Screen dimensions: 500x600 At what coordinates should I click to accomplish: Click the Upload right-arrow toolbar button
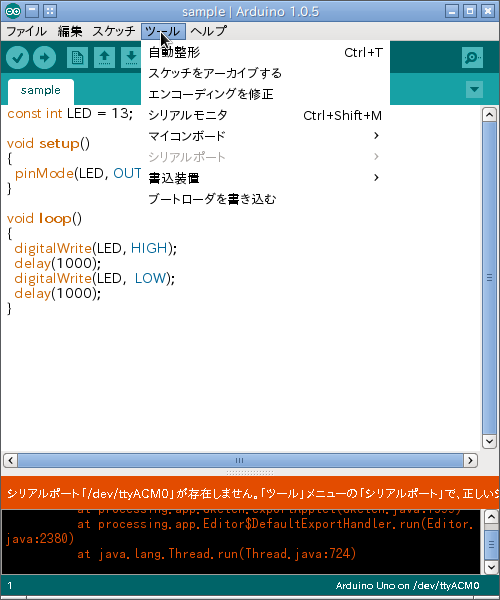coord(44,58)
